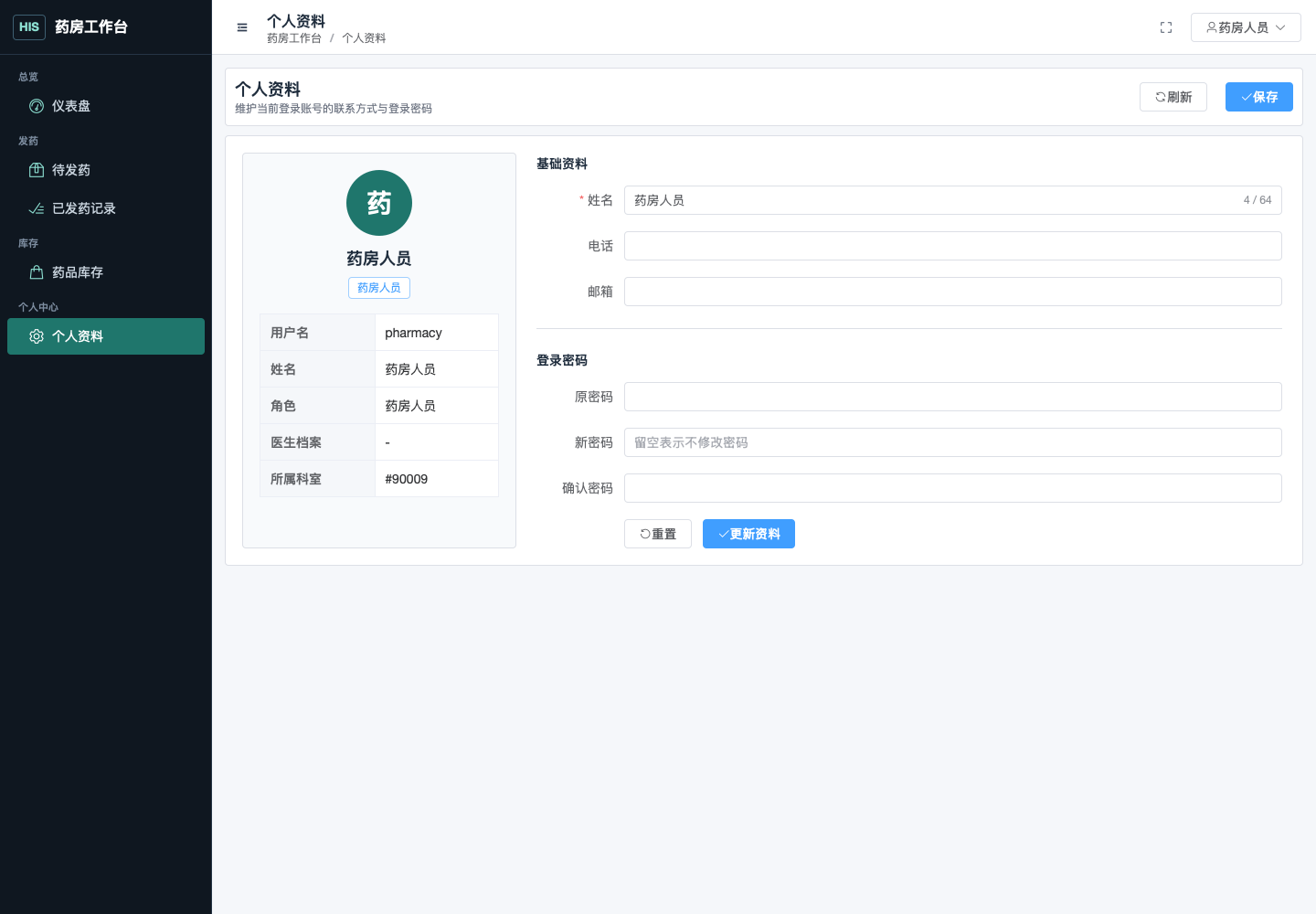
Task: Click the 4 / 64 character counter
Action: pos(1258,200)
